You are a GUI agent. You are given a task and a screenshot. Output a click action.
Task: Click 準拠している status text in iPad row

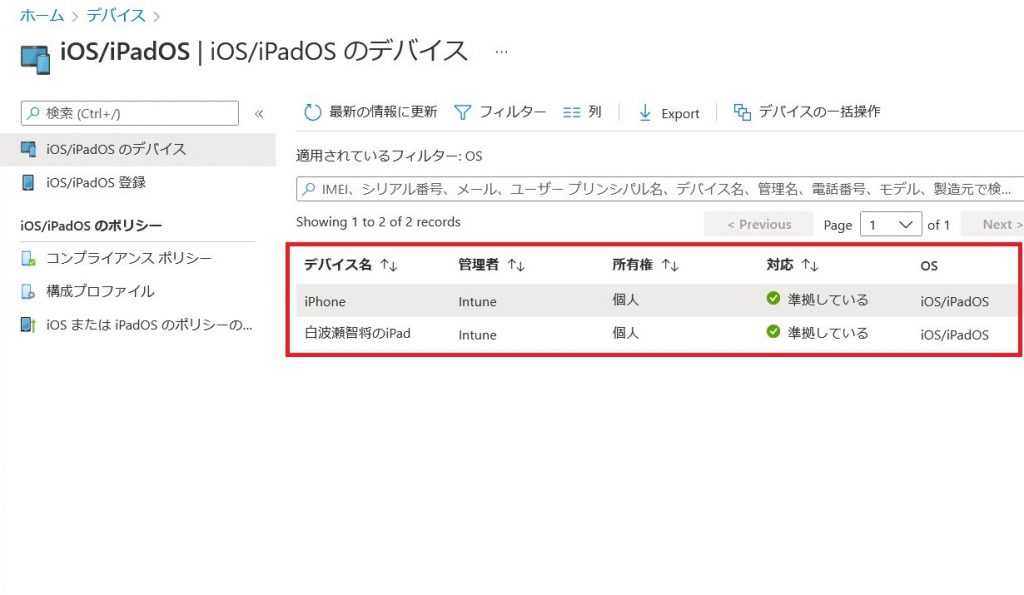828,333
